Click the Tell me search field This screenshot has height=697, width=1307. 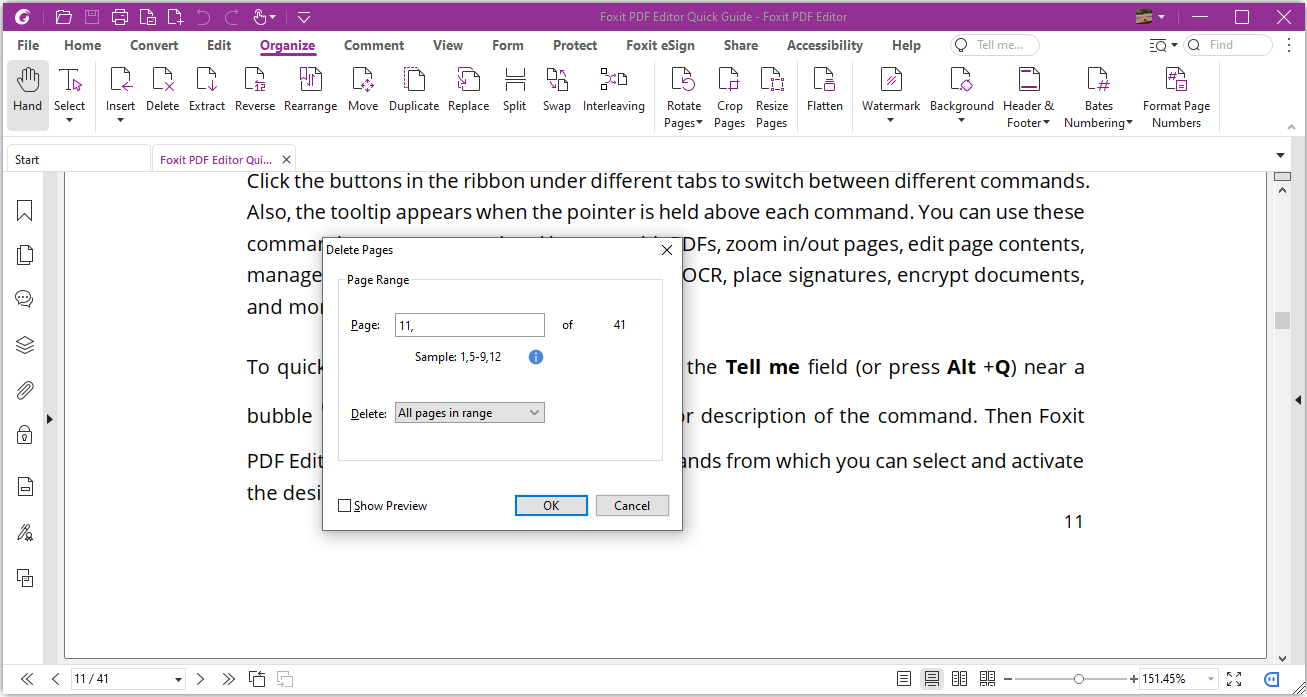[994, 45]
